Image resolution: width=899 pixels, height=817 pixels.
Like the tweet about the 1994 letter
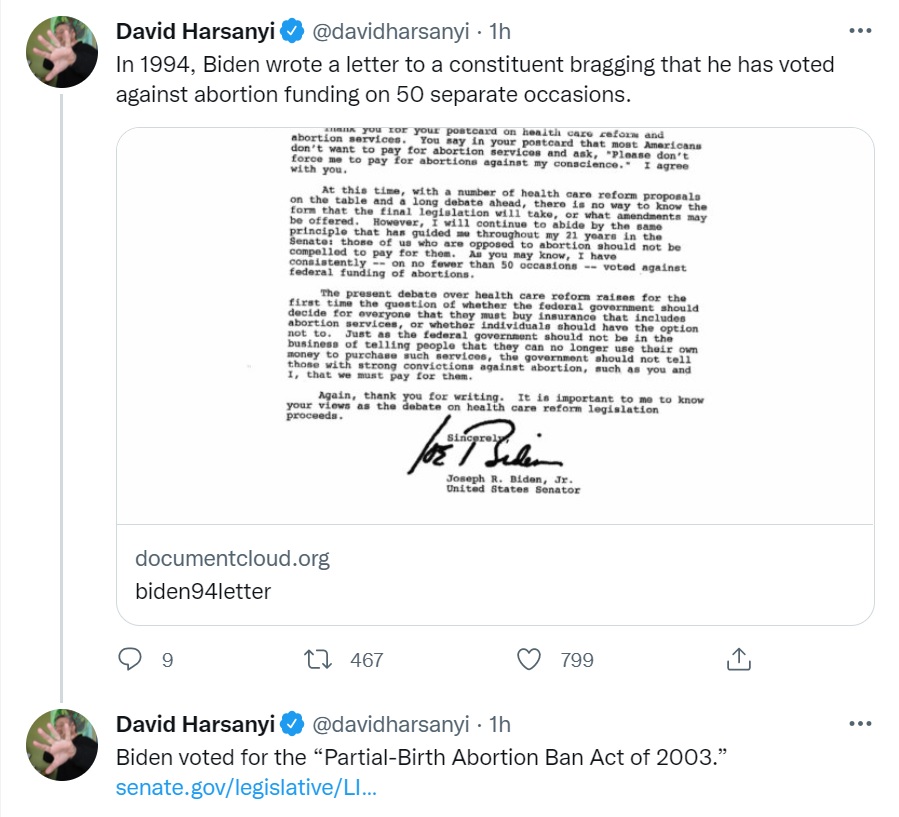[529, 659]
